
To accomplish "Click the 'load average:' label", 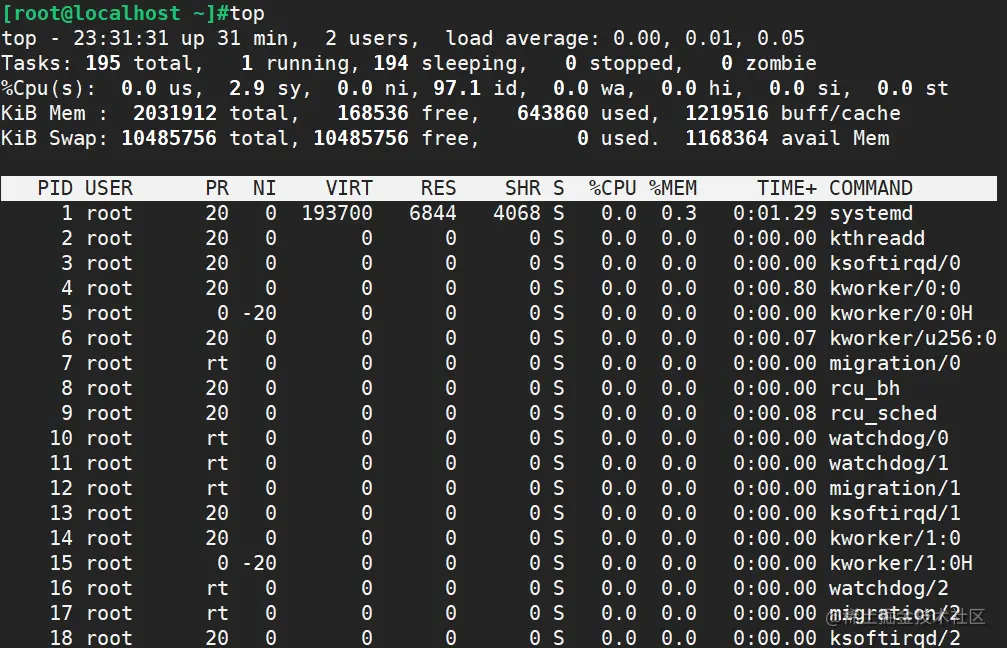I will 522,39.
